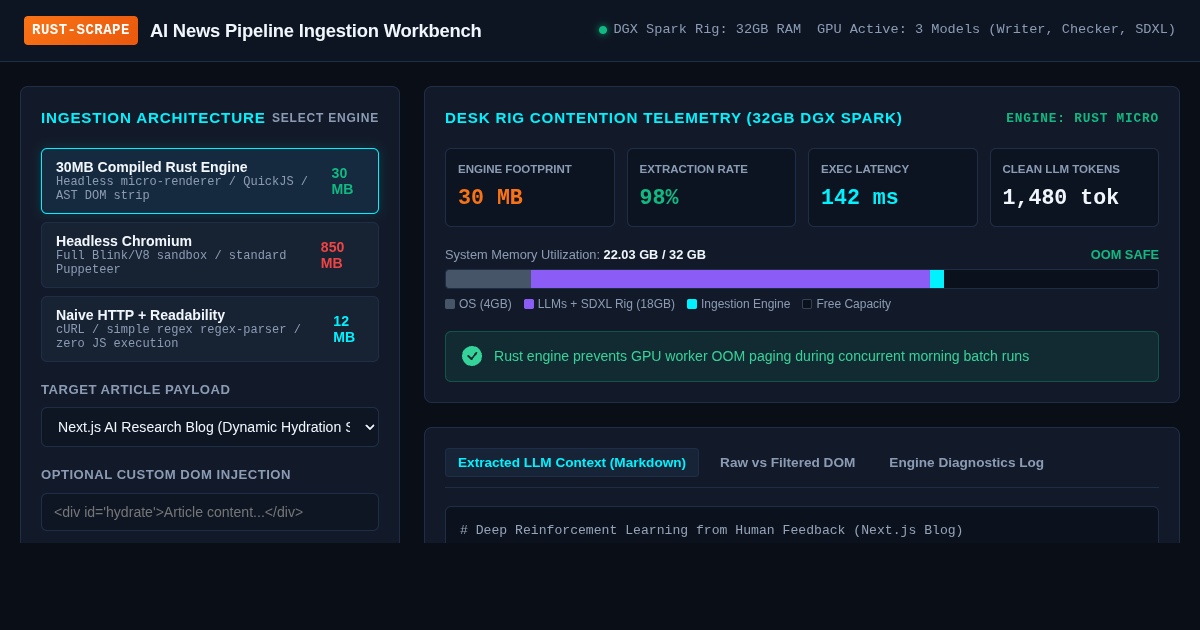The image size is (1200, 630).
Task: Select the 30MB Compiled Rust Engine option
Action: 210,181
